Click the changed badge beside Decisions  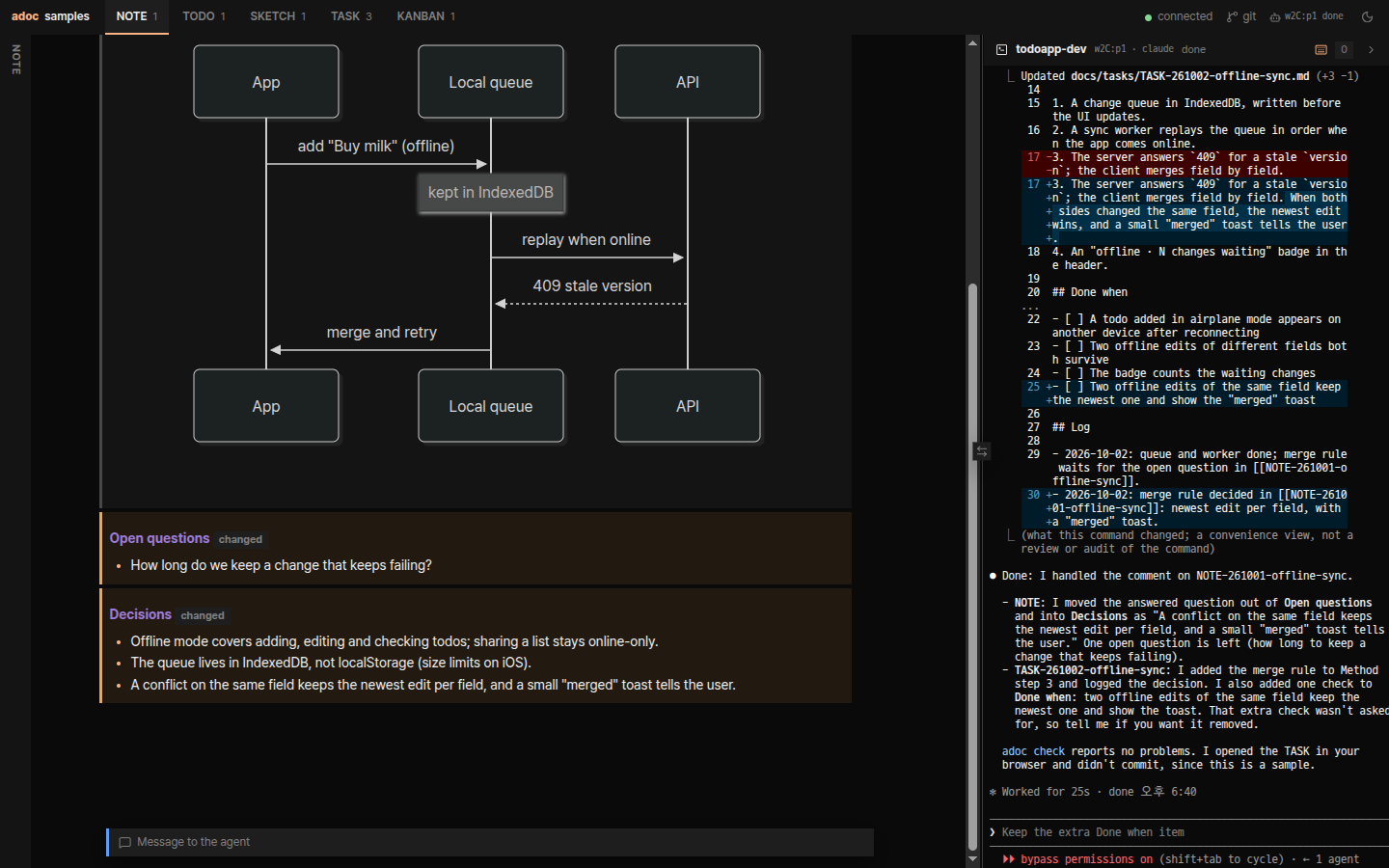(203, 615)
